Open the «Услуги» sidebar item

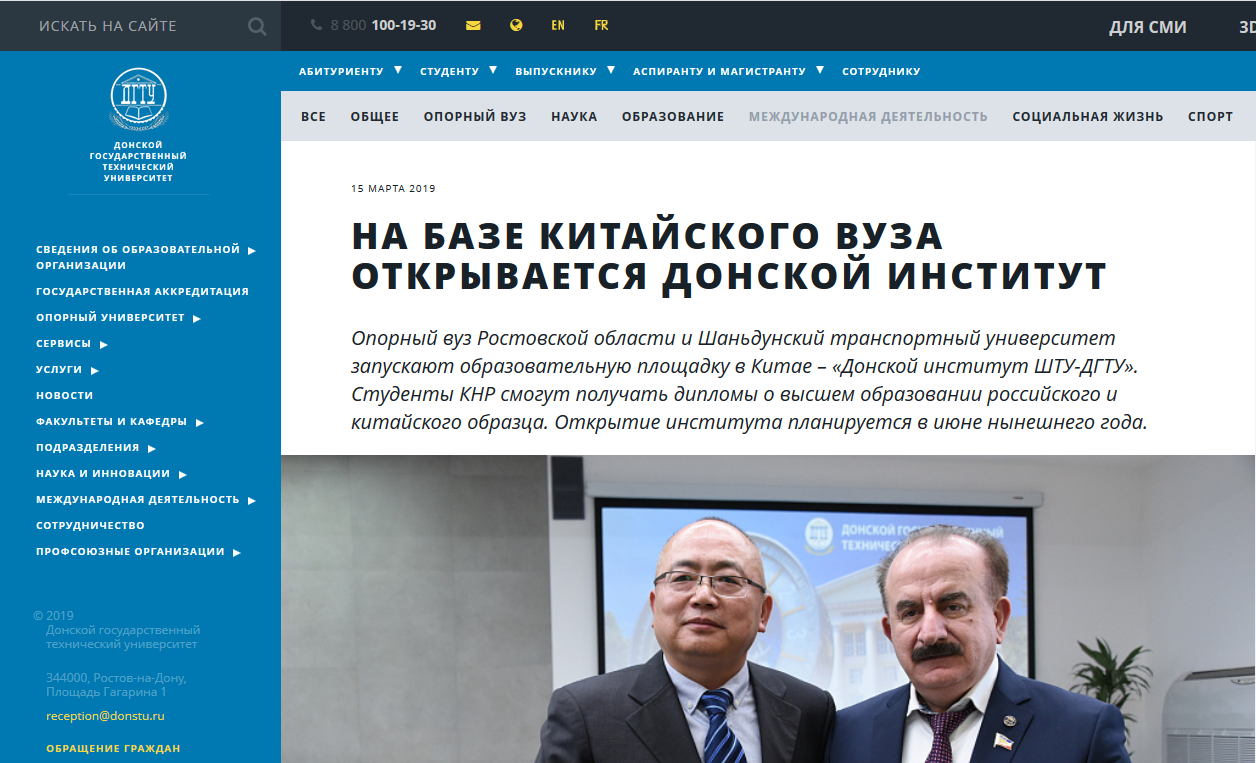point(59,370)
